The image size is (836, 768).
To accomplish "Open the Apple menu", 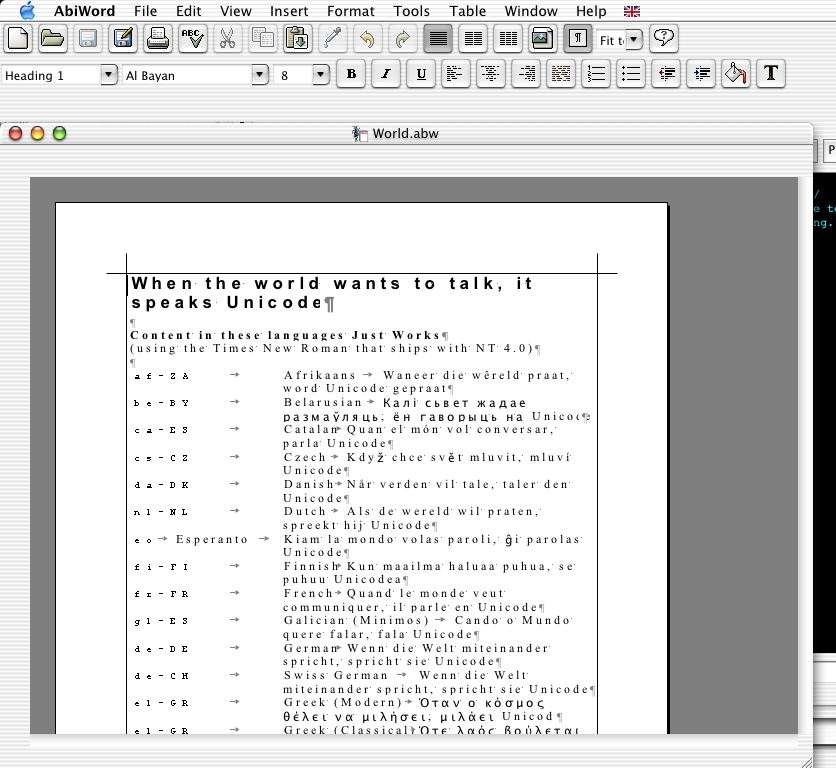I will pos(27,11).
